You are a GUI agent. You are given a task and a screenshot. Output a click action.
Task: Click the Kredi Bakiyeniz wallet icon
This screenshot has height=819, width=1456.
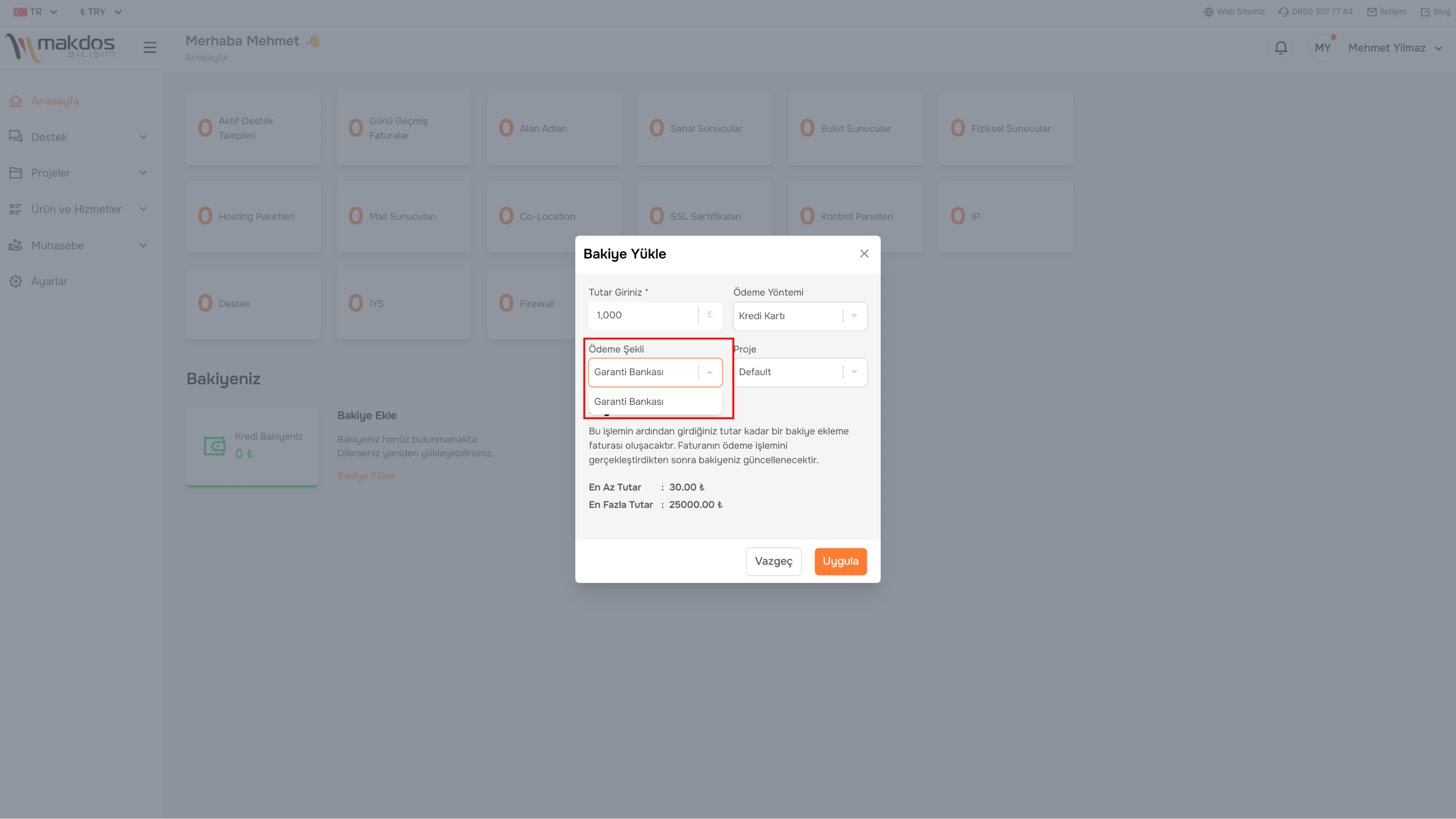(x=214, y=446)
